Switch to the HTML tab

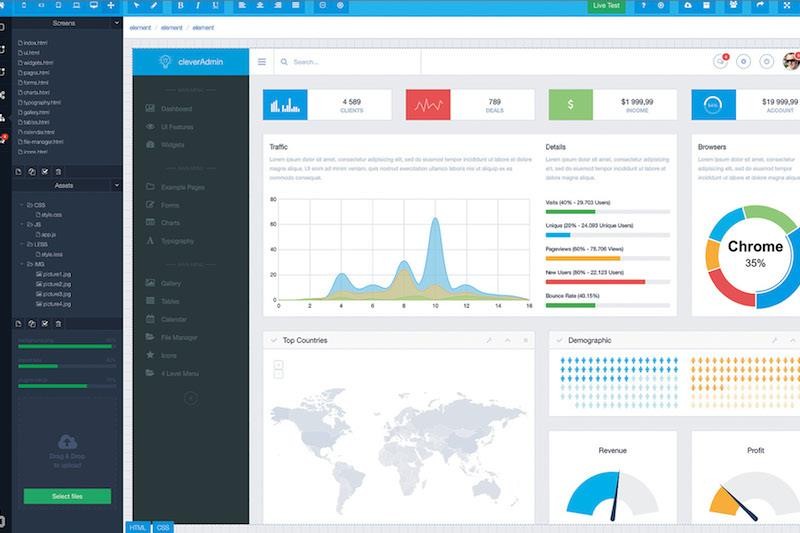tap(137, 527)
